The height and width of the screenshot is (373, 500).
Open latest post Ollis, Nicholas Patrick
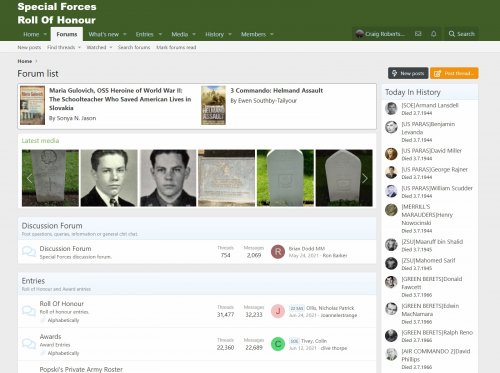pyautogui.click(x=330, y=308)
